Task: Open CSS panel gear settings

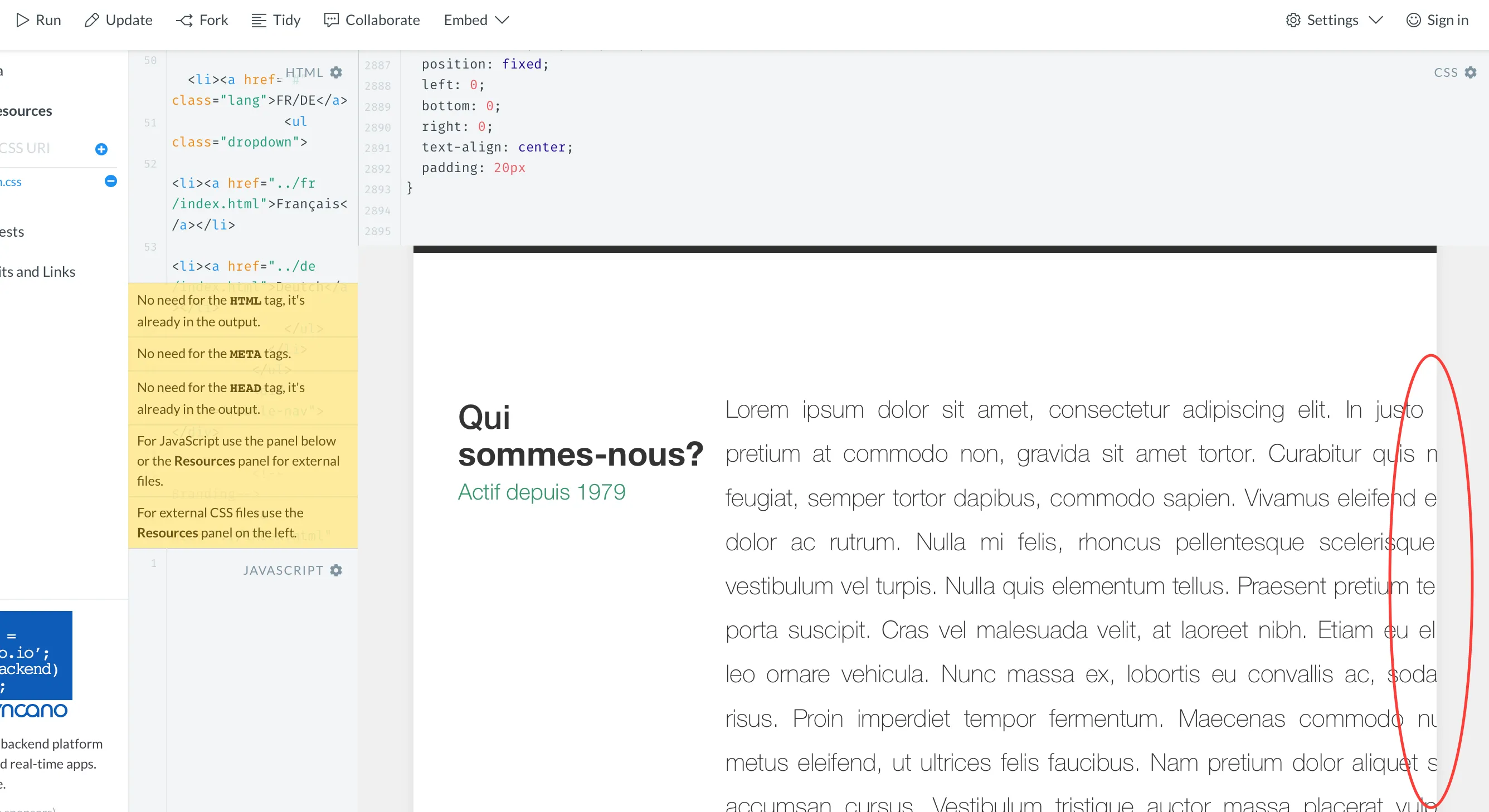Action: click(x=1471, y=72)
